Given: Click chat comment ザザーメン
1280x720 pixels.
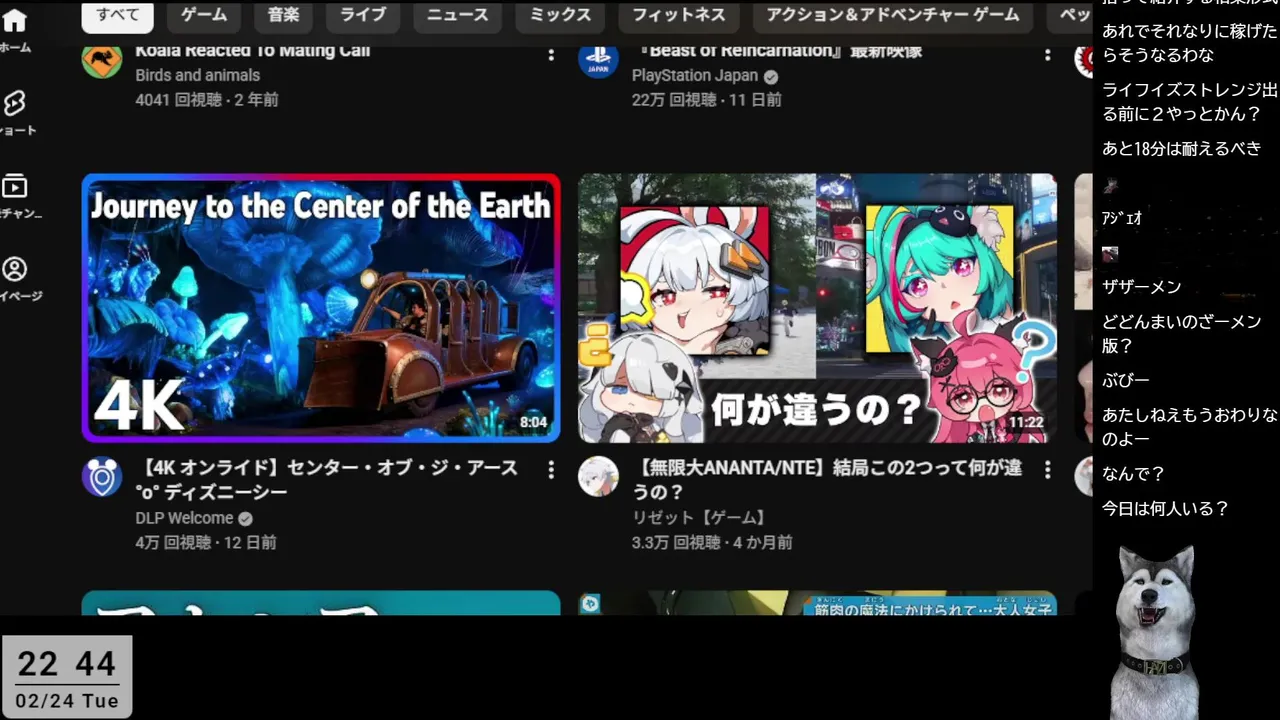Looking at the screenshot, I should [1141, 287].
